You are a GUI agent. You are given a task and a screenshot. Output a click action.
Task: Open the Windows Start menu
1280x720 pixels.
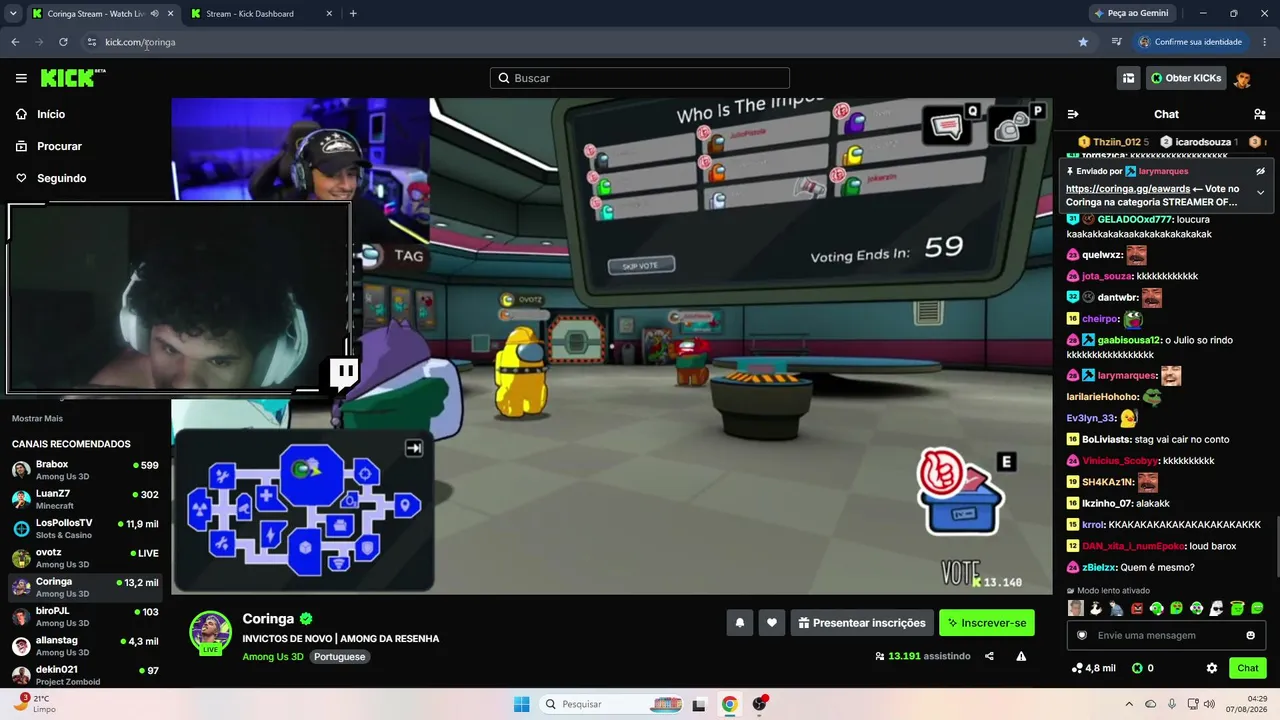[x=521, y=704]
